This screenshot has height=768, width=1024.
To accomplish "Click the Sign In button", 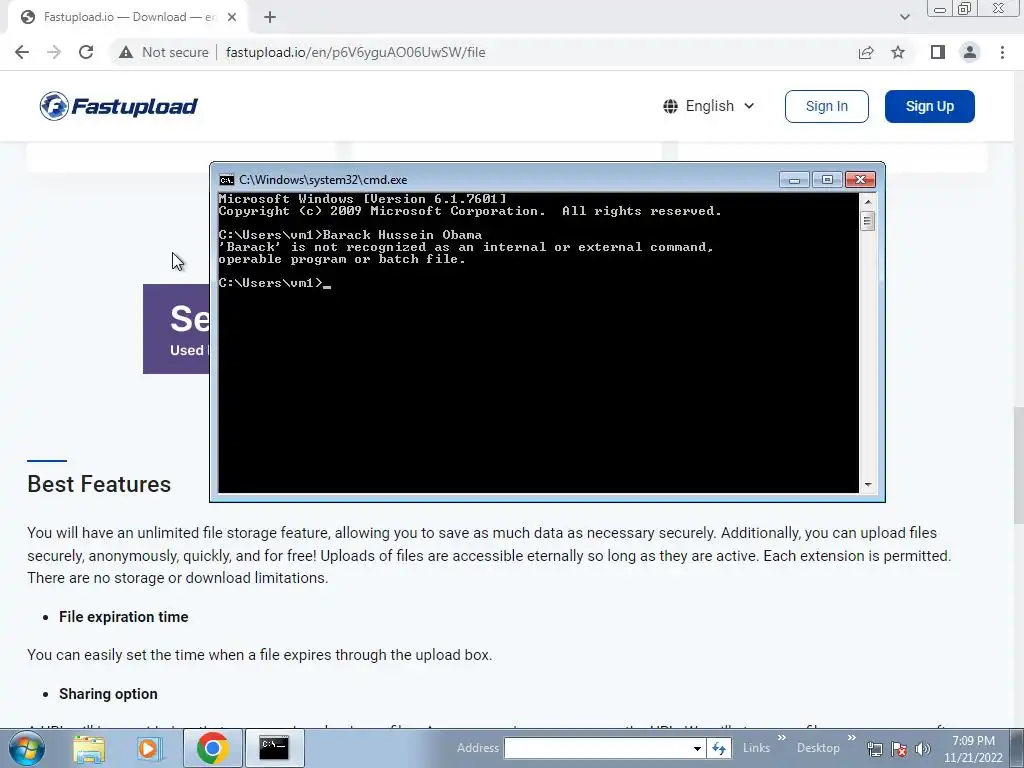I will 826,106.
